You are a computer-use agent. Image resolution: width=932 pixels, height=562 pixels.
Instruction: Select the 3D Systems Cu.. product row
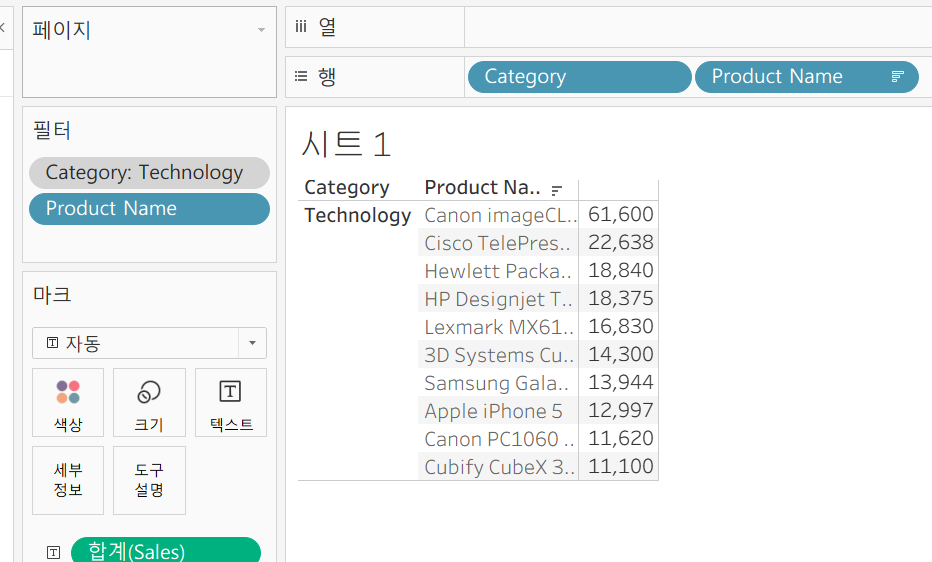[498, 354]
